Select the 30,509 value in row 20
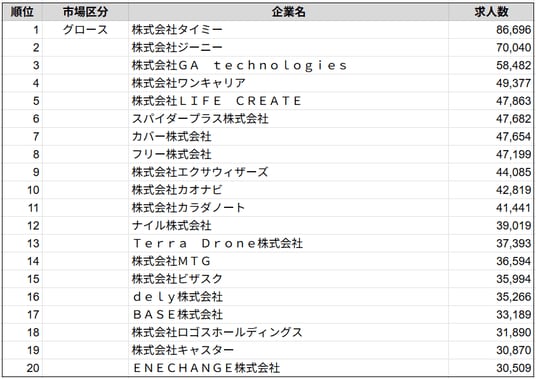Viewport: 536px width, 379px height. (x=514, y=368)
